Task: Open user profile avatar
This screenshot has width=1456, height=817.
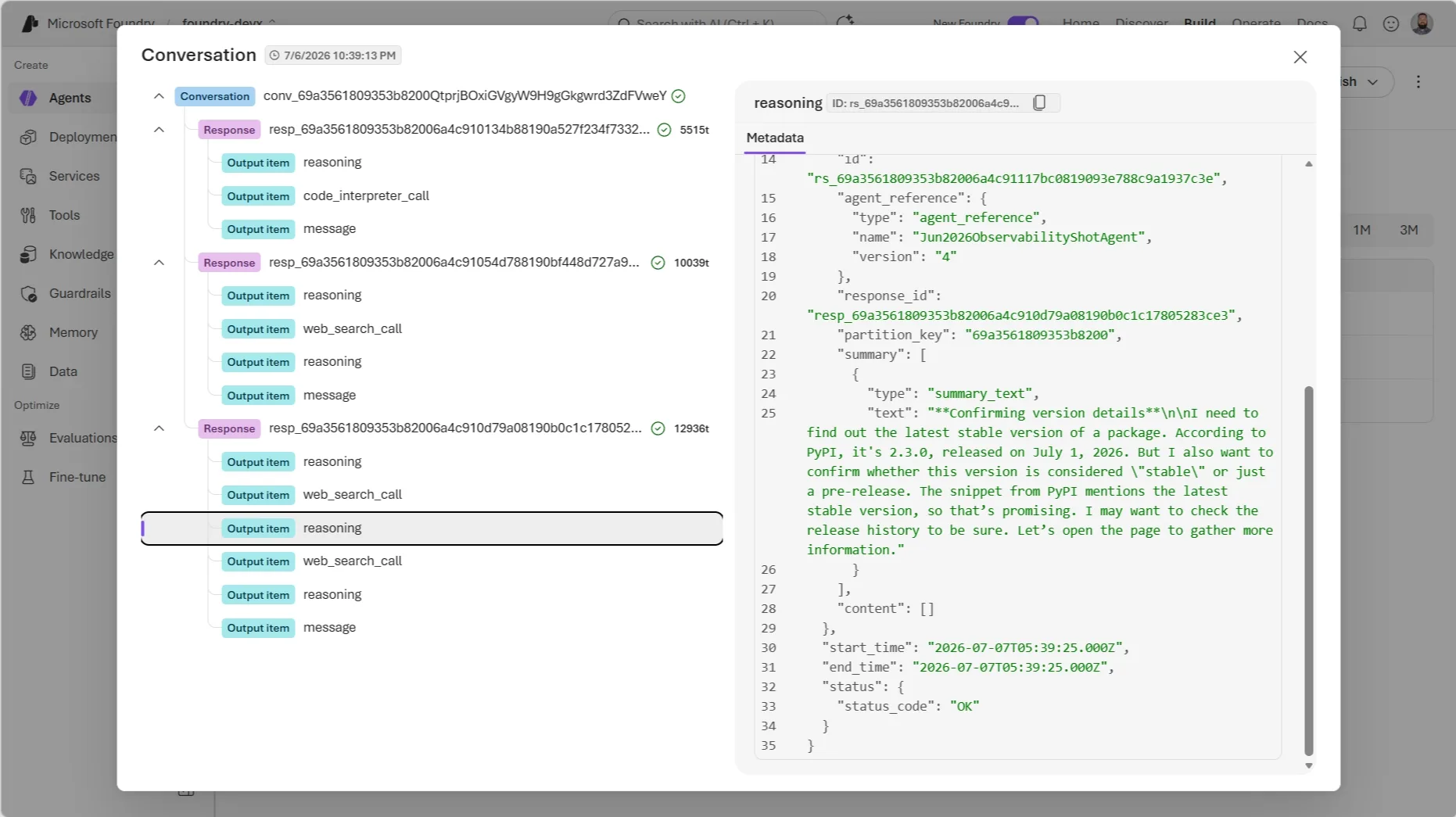Action: pyautogui.click(x=1422, y=23)
